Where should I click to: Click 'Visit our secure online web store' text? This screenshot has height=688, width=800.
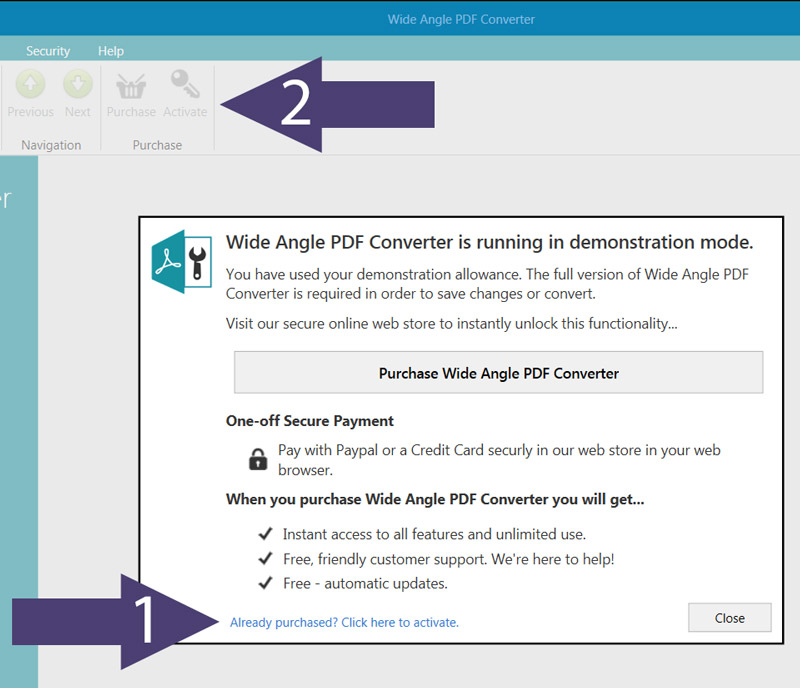(452, 324)
